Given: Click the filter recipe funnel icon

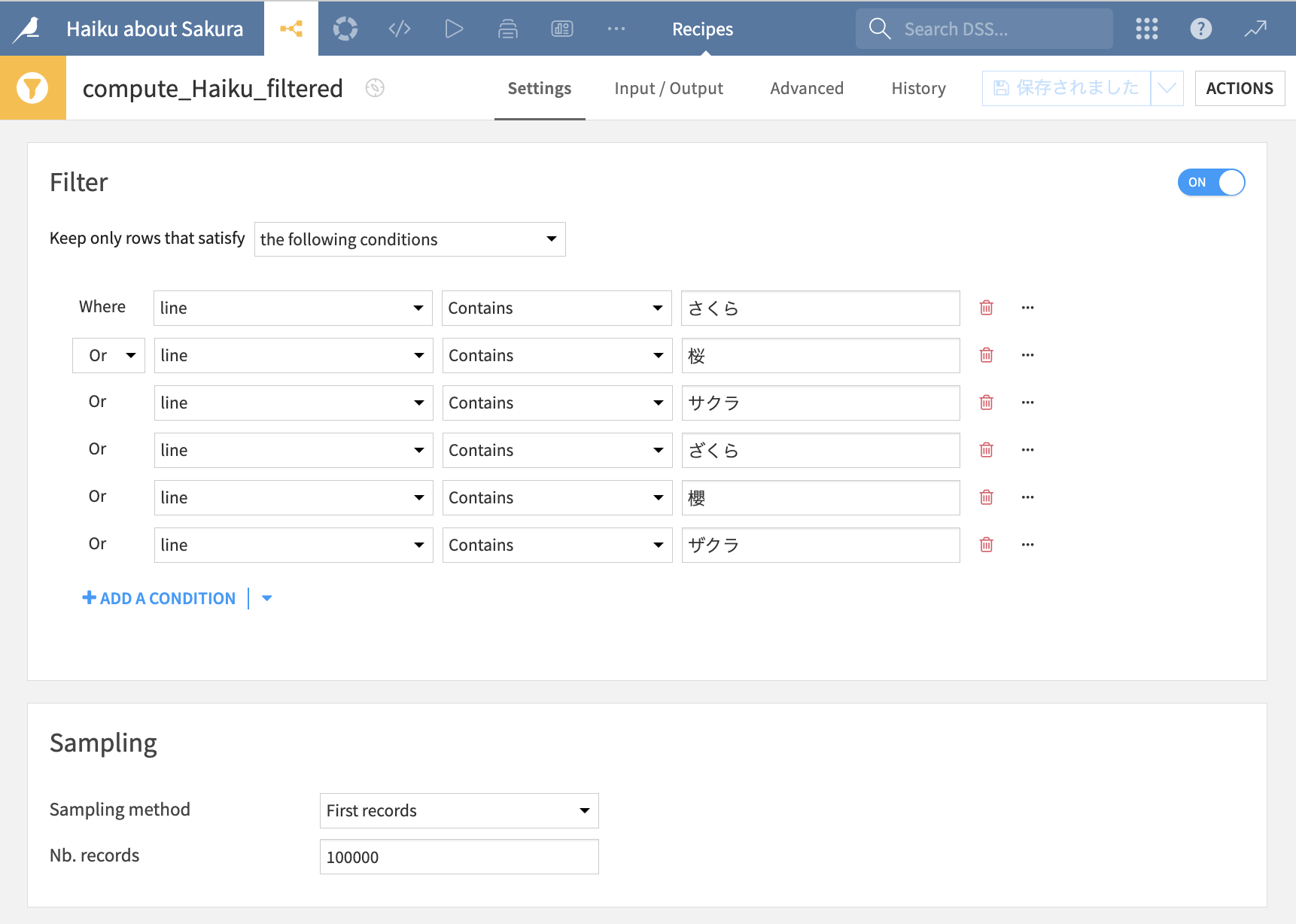Looking at the screenshot, I should [32, 88].
